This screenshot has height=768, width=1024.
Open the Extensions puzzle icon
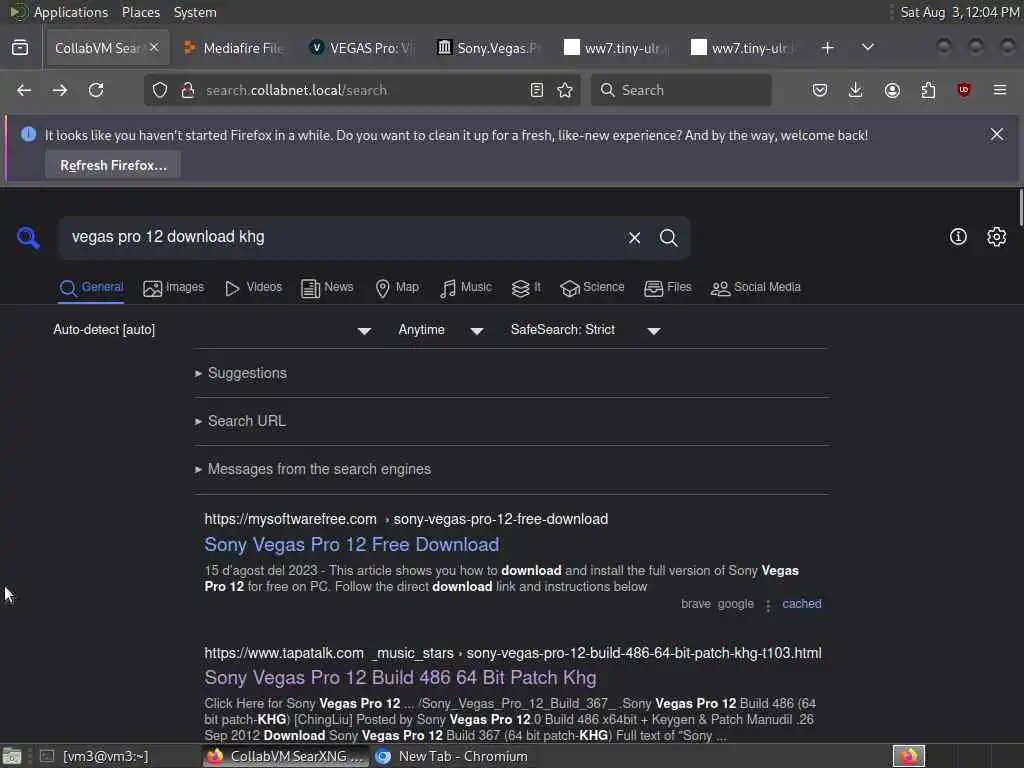(x=928, y=90)
